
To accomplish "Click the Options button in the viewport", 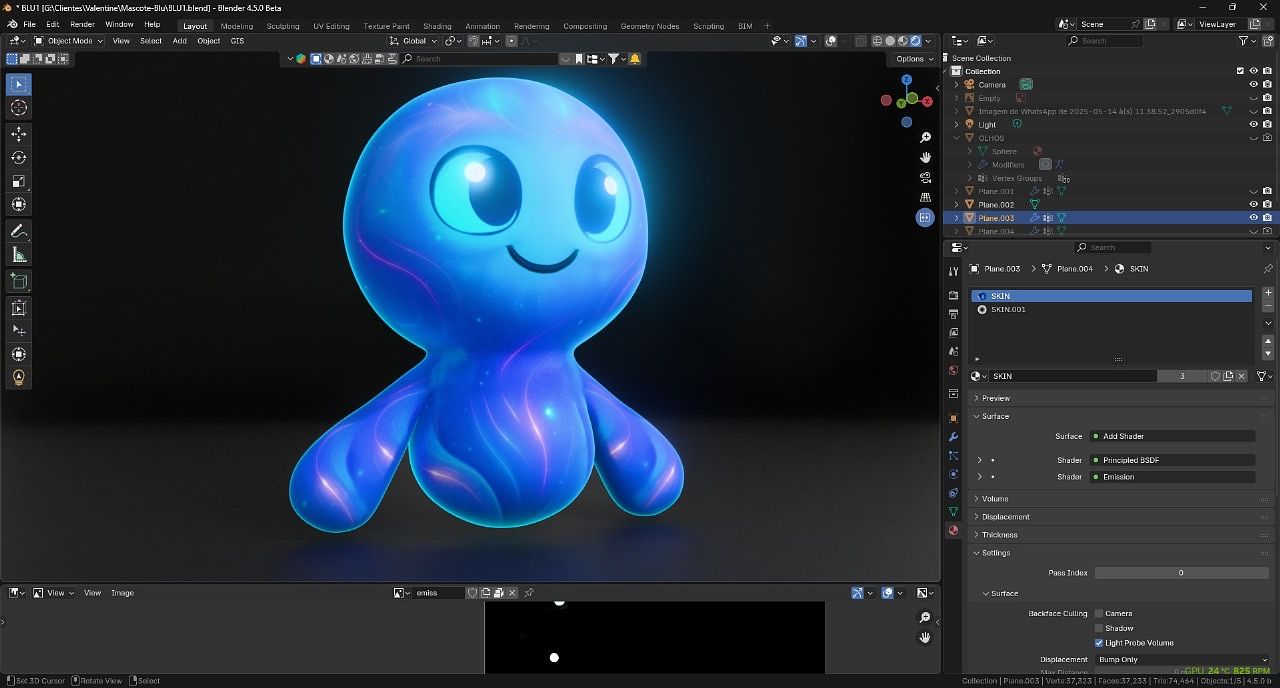I will (x=913, y=59).
